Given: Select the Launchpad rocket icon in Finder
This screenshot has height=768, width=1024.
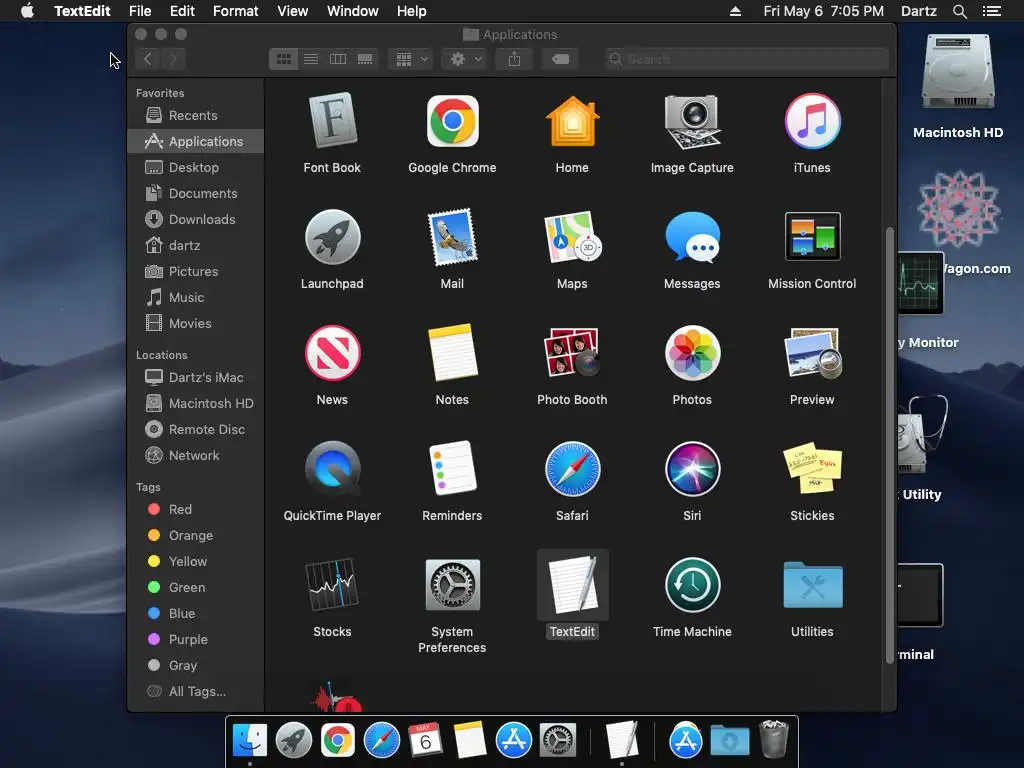Looking at the screenshot, I should [332, 237].
